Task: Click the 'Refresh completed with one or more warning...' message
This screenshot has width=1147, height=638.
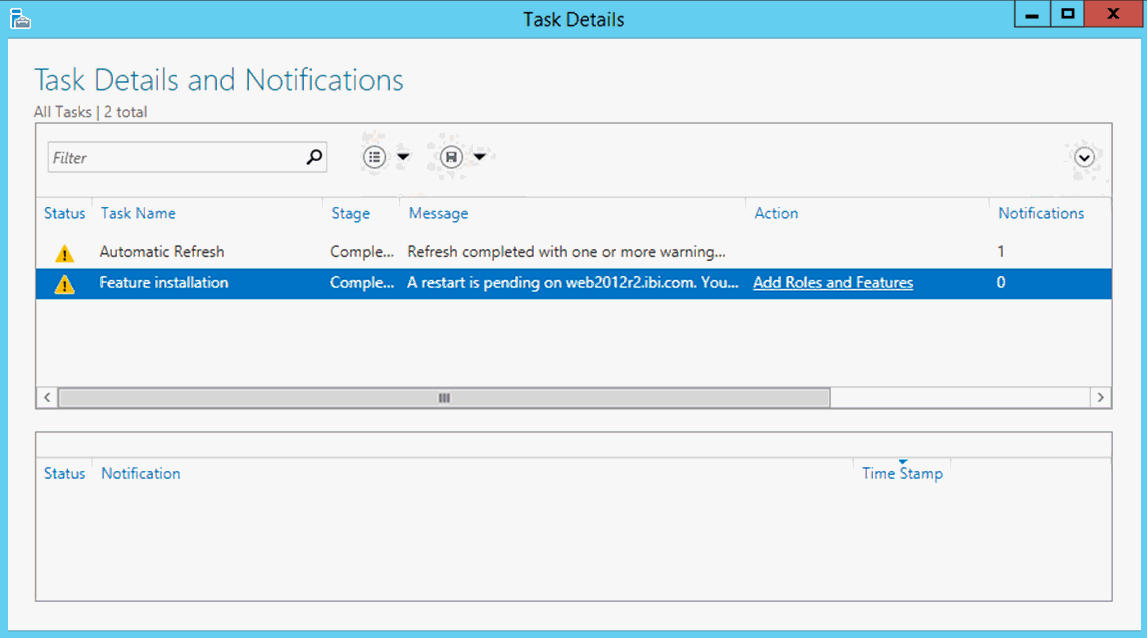Action: (x=566, y=252)
